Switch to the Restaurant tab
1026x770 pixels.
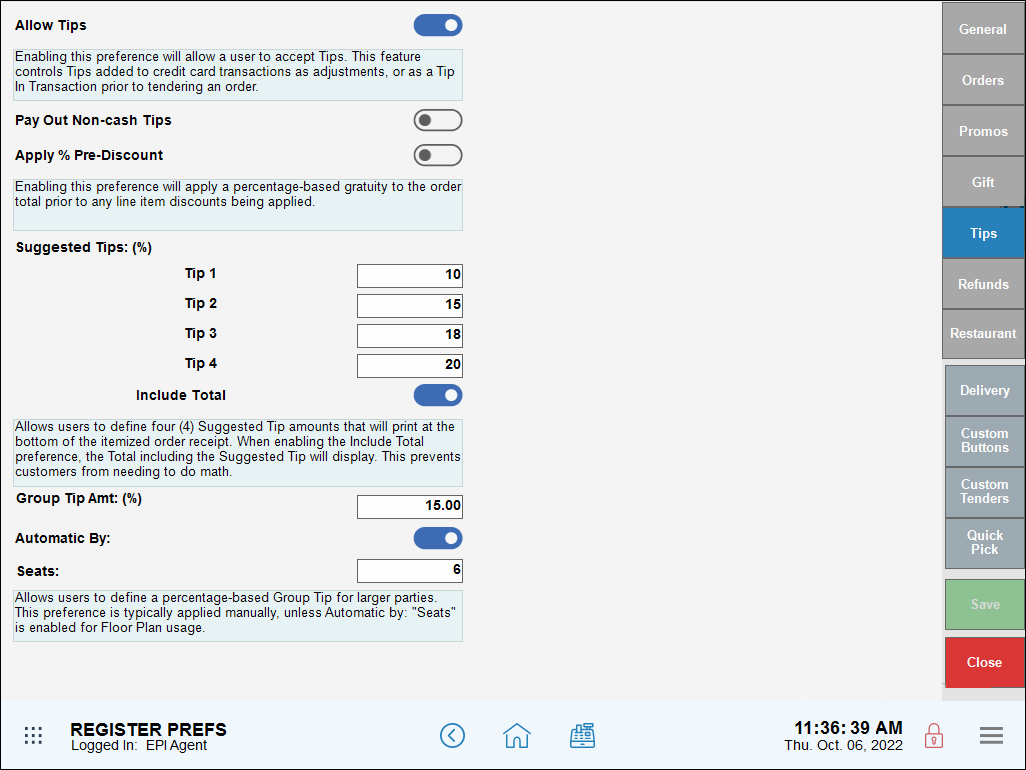click(983, 334)
